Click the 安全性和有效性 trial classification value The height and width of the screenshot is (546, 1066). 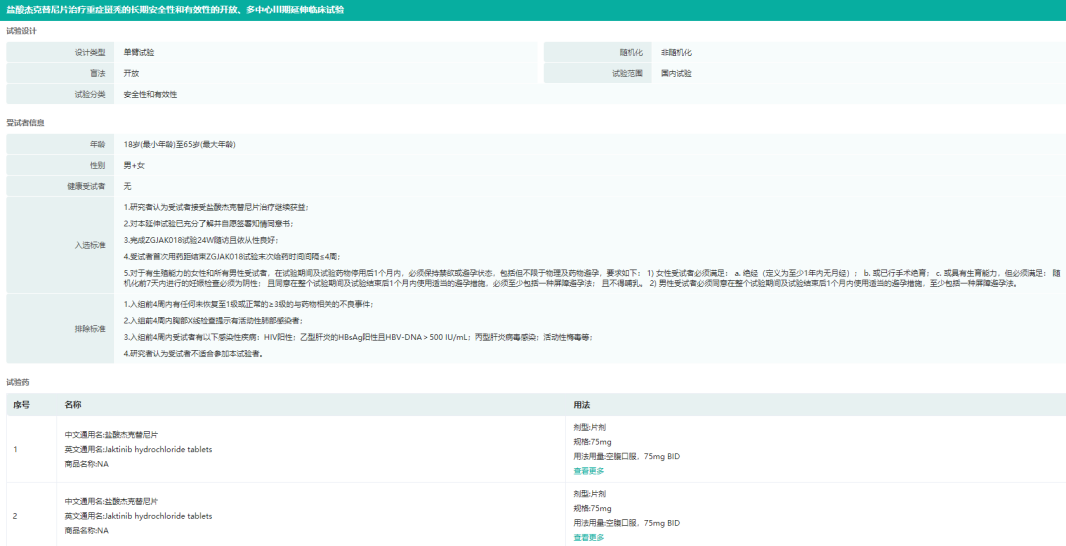(151, 94)
